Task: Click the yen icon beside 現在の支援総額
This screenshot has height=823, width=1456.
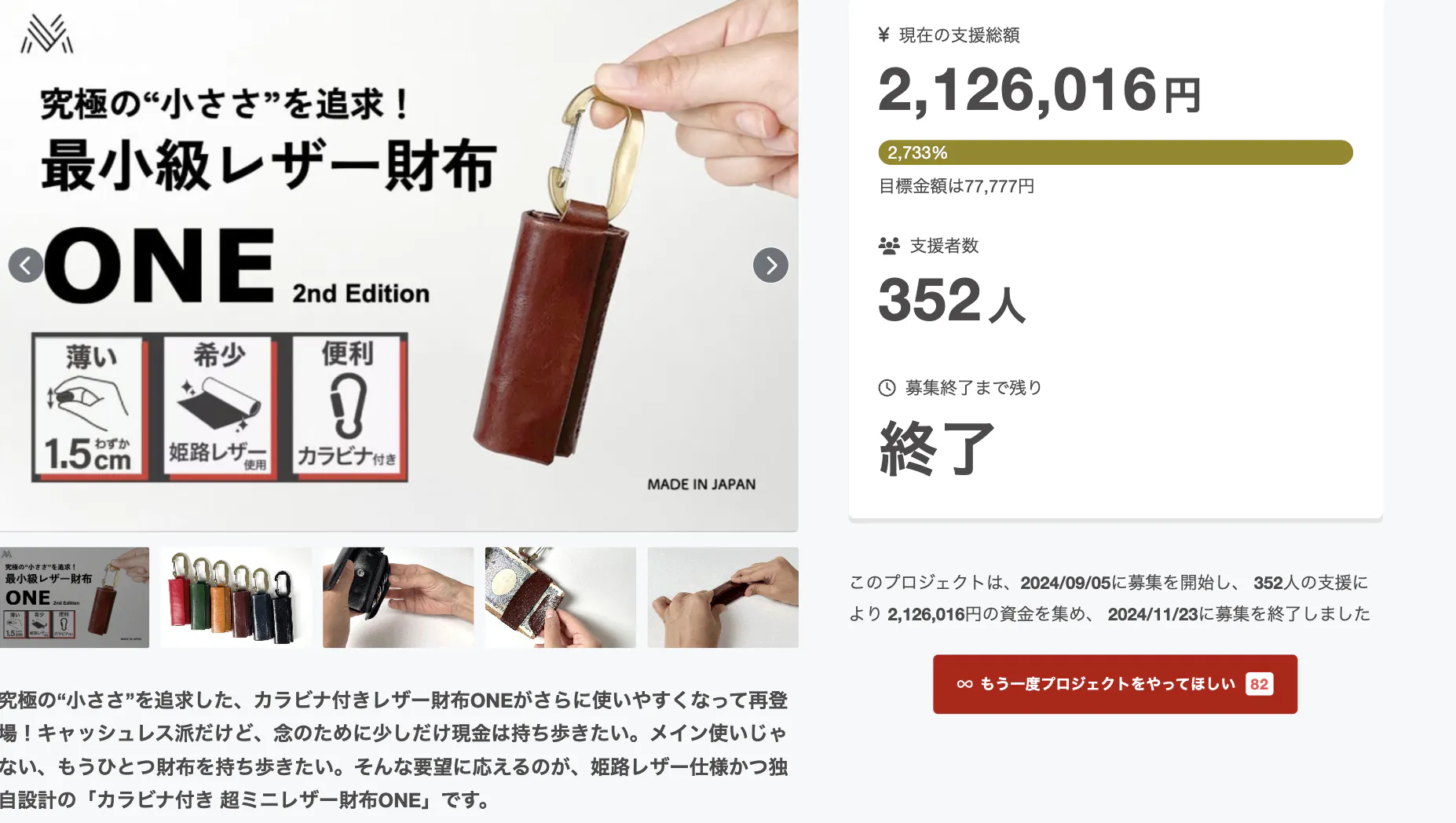Action: click(884, 35)
